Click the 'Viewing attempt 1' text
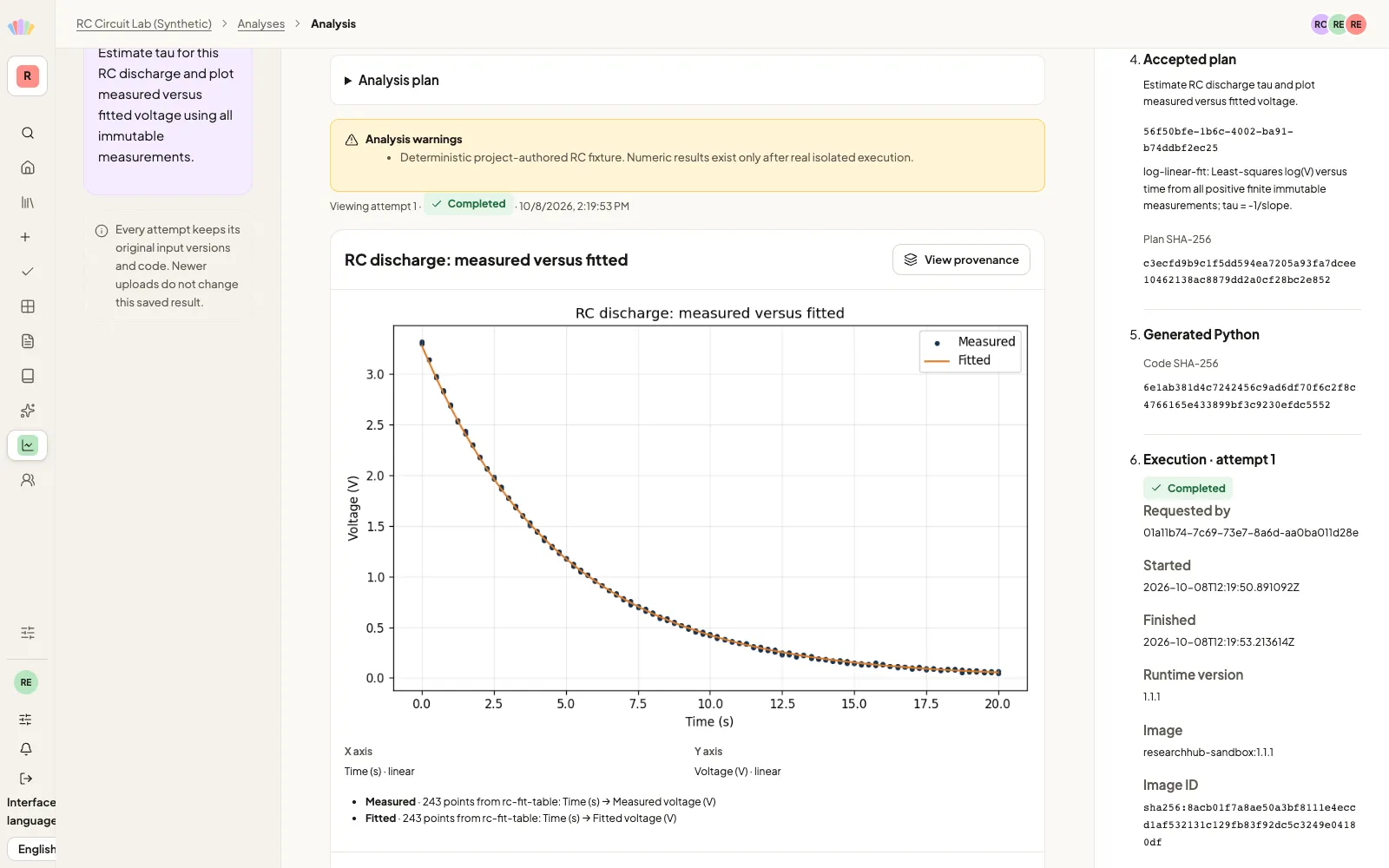Screen dimensions: 1389x868 (373, 207)
